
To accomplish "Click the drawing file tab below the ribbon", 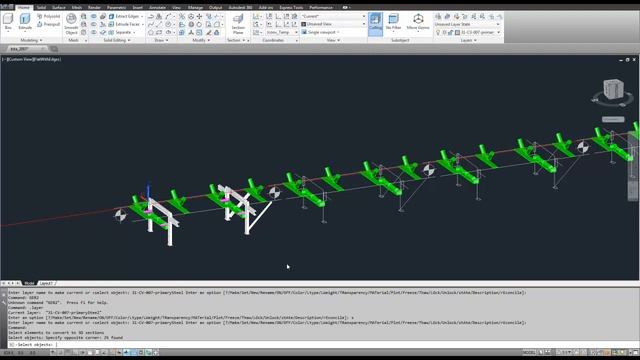I will click(x=26, y=49).
